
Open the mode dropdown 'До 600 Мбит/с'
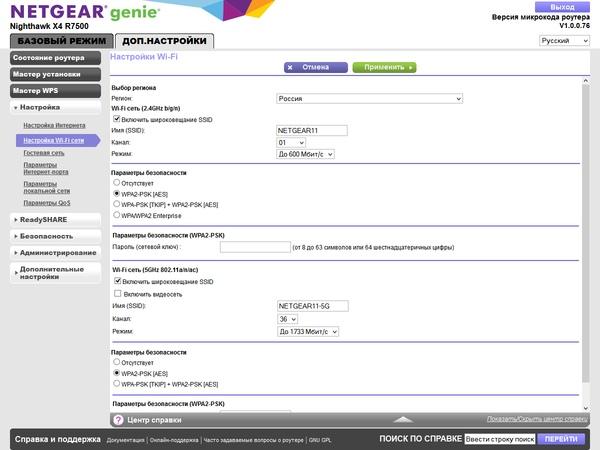click(305, 154)
